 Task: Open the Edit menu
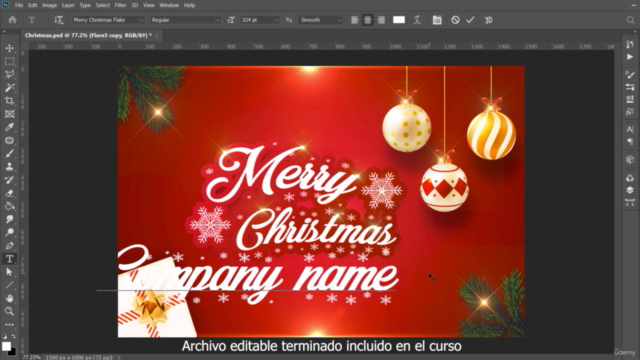33,5
